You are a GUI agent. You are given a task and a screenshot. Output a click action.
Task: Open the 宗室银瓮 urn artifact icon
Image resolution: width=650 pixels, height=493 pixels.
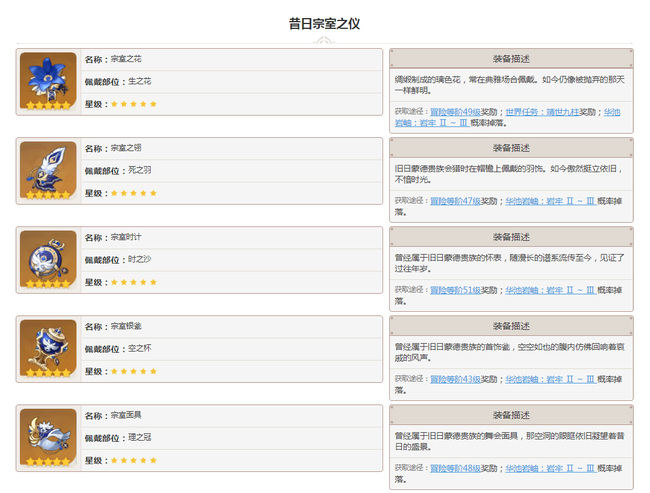click(x=48, y=348)
